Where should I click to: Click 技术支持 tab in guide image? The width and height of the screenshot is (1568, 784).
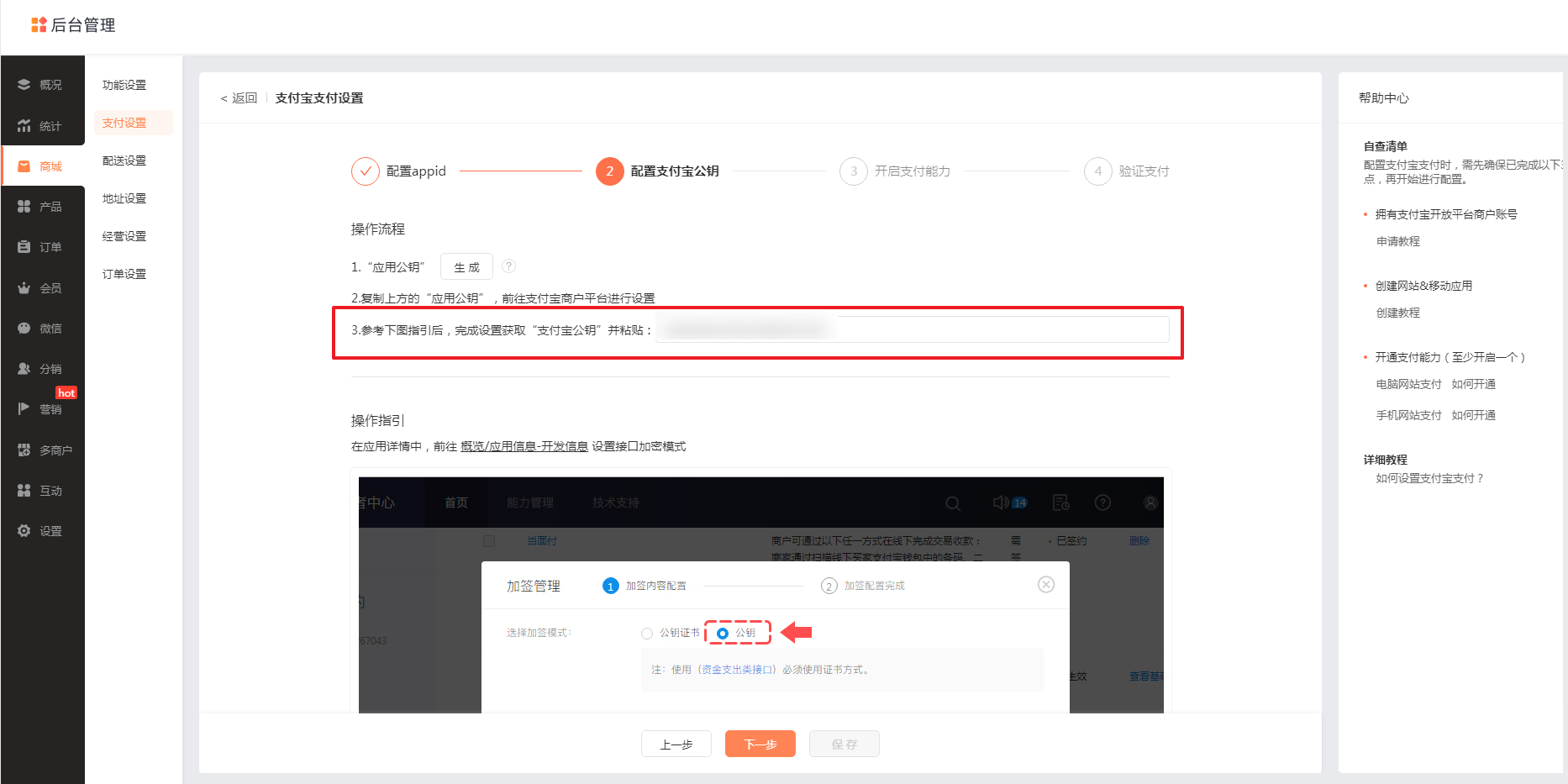[616, 502]
